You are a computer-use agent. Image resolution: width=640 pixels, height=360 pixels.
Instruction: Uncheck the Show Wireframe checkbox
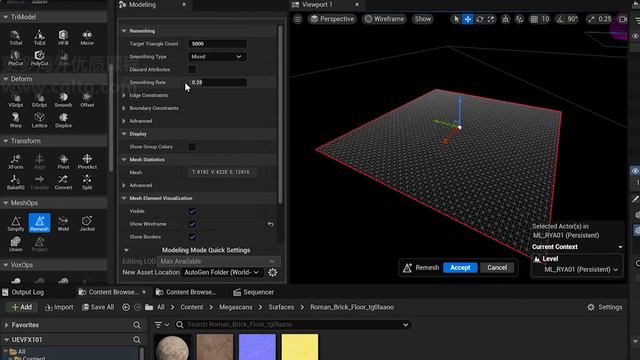[192, 224]
